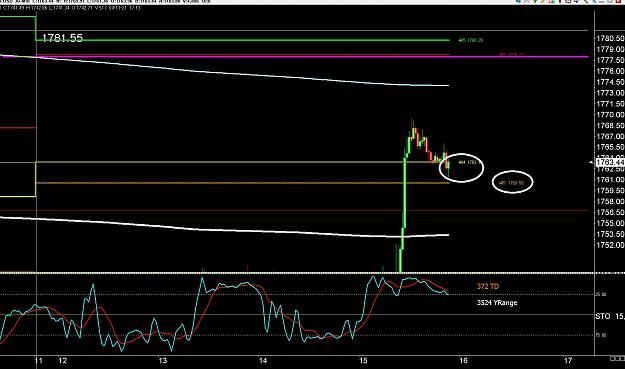The image size is (625, 369).
Task: Click the 1774.50 price axis label
Action: click(x=610, y=82)
